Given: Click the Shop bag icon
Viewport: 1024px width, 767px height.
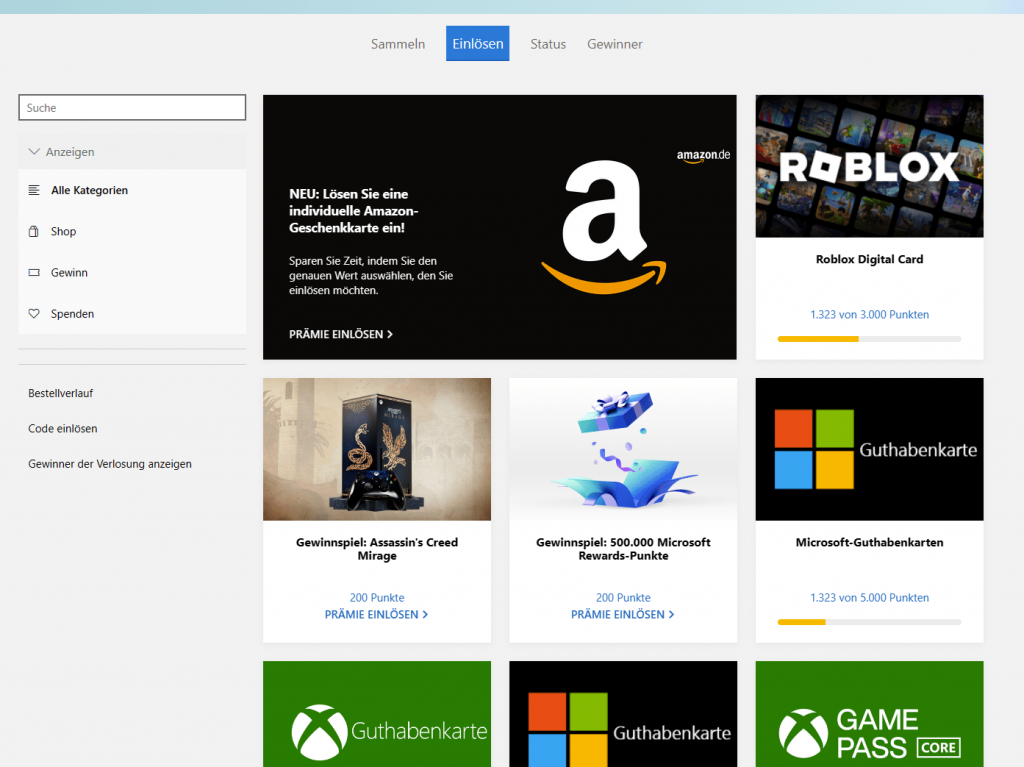Looking at the screenshot, I should click(x=34, y=231).
